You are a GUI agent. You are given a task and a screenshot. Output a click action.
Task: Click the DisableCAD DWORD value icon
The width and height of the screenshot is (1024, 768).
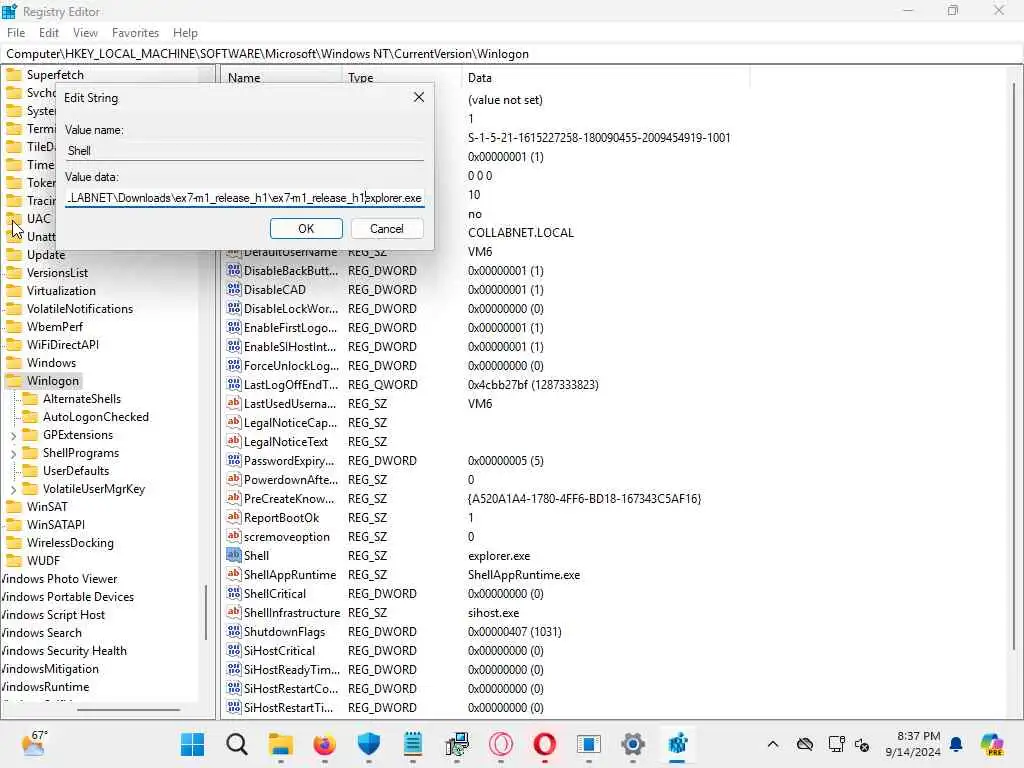[x=233, y=289]
